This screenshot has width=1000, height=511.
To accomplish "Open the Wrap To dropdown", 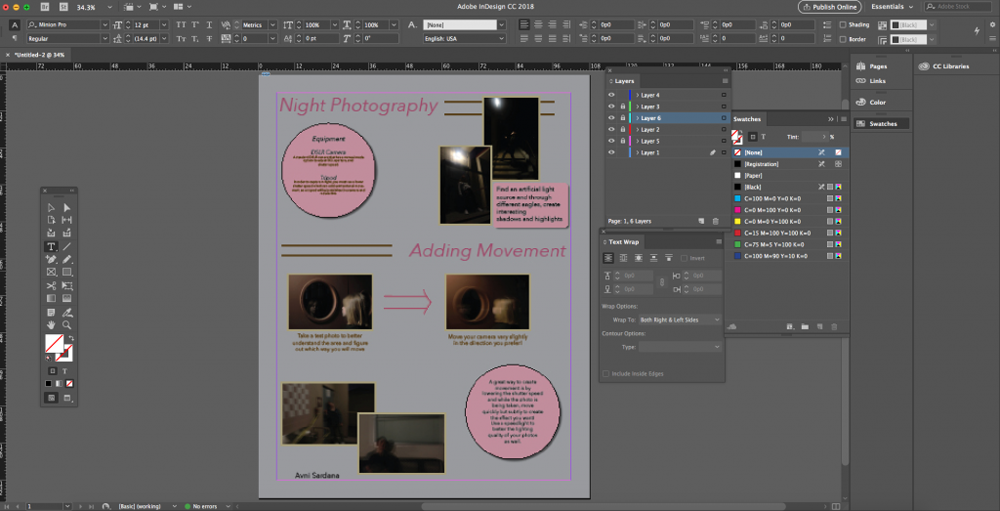I will [680, 319].
